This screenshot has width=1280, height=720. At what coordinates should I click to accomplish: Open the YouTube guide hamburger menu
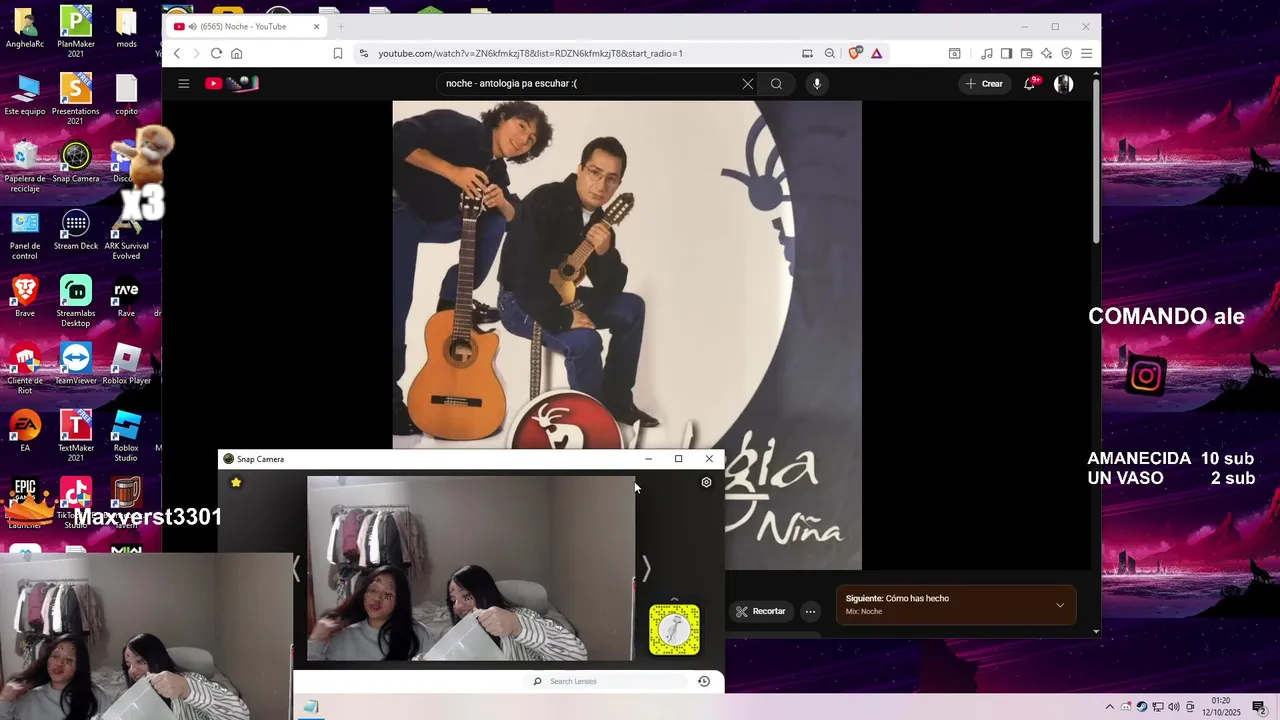coord(184,84)
